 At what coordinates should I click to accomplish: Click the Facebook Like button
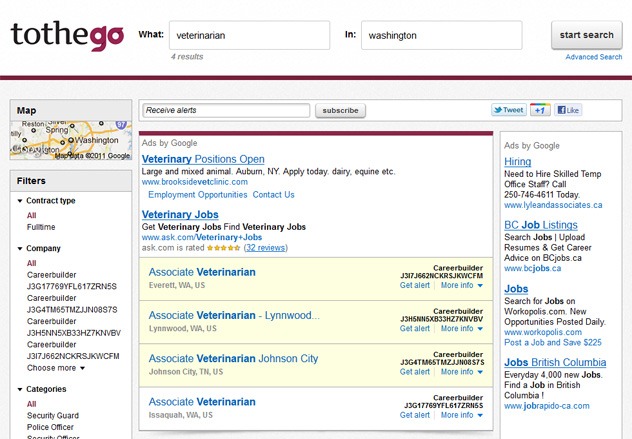[x=568, y=110]
